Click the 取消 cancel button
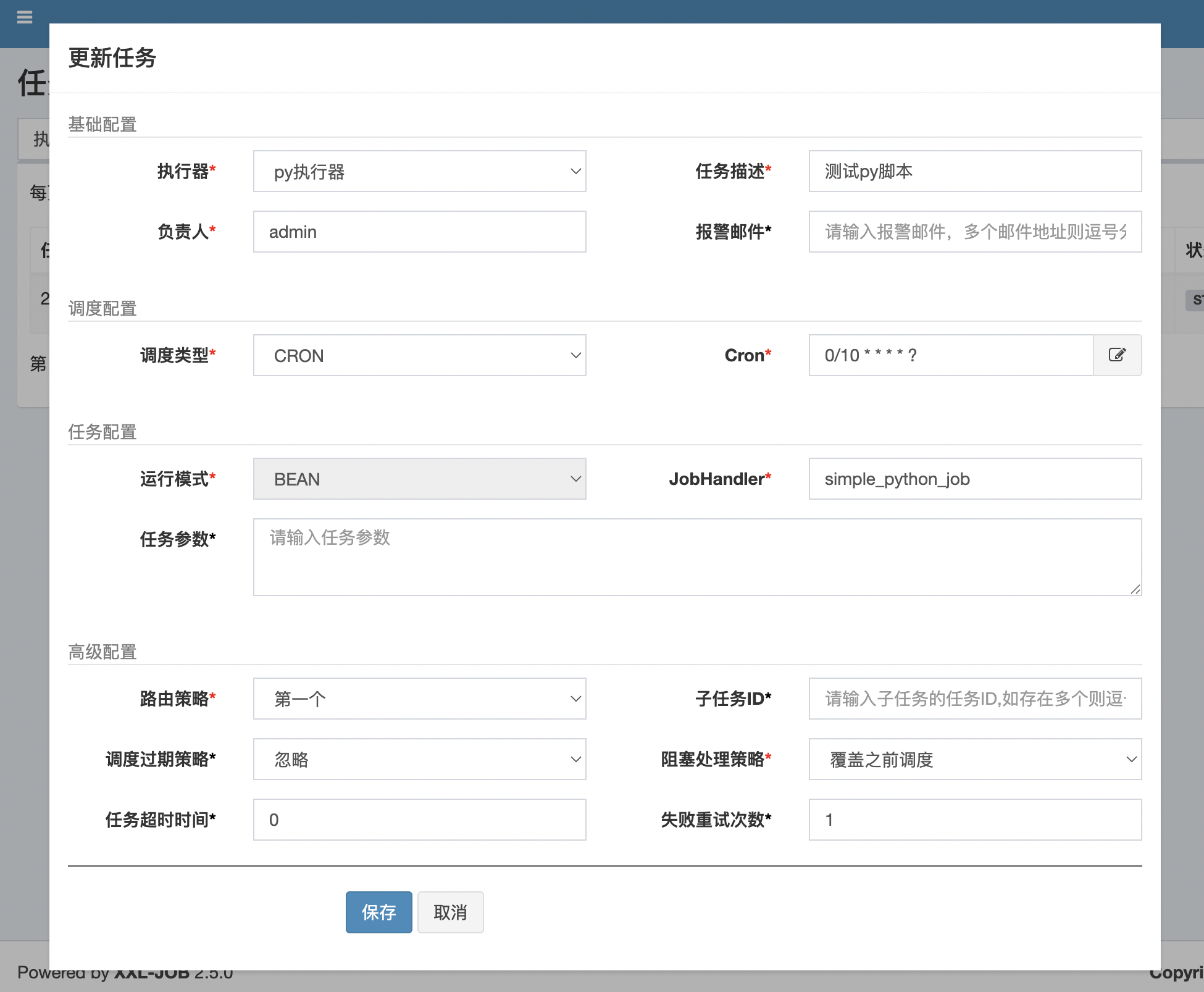The image size is (1204, 992). [450, 912]
